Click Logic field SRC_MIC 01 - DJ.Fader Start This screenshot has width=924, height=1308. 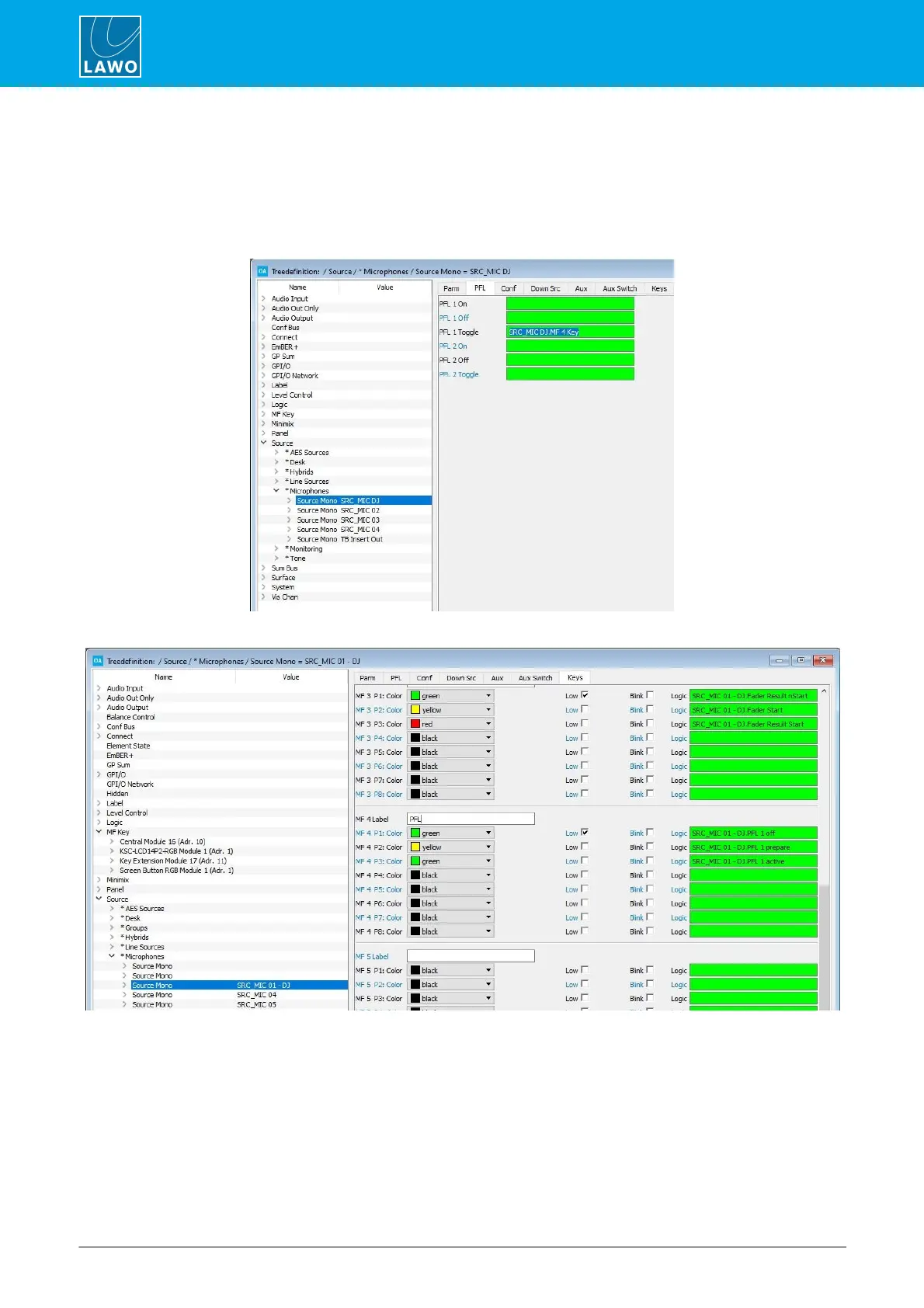(x=753, y=710)
